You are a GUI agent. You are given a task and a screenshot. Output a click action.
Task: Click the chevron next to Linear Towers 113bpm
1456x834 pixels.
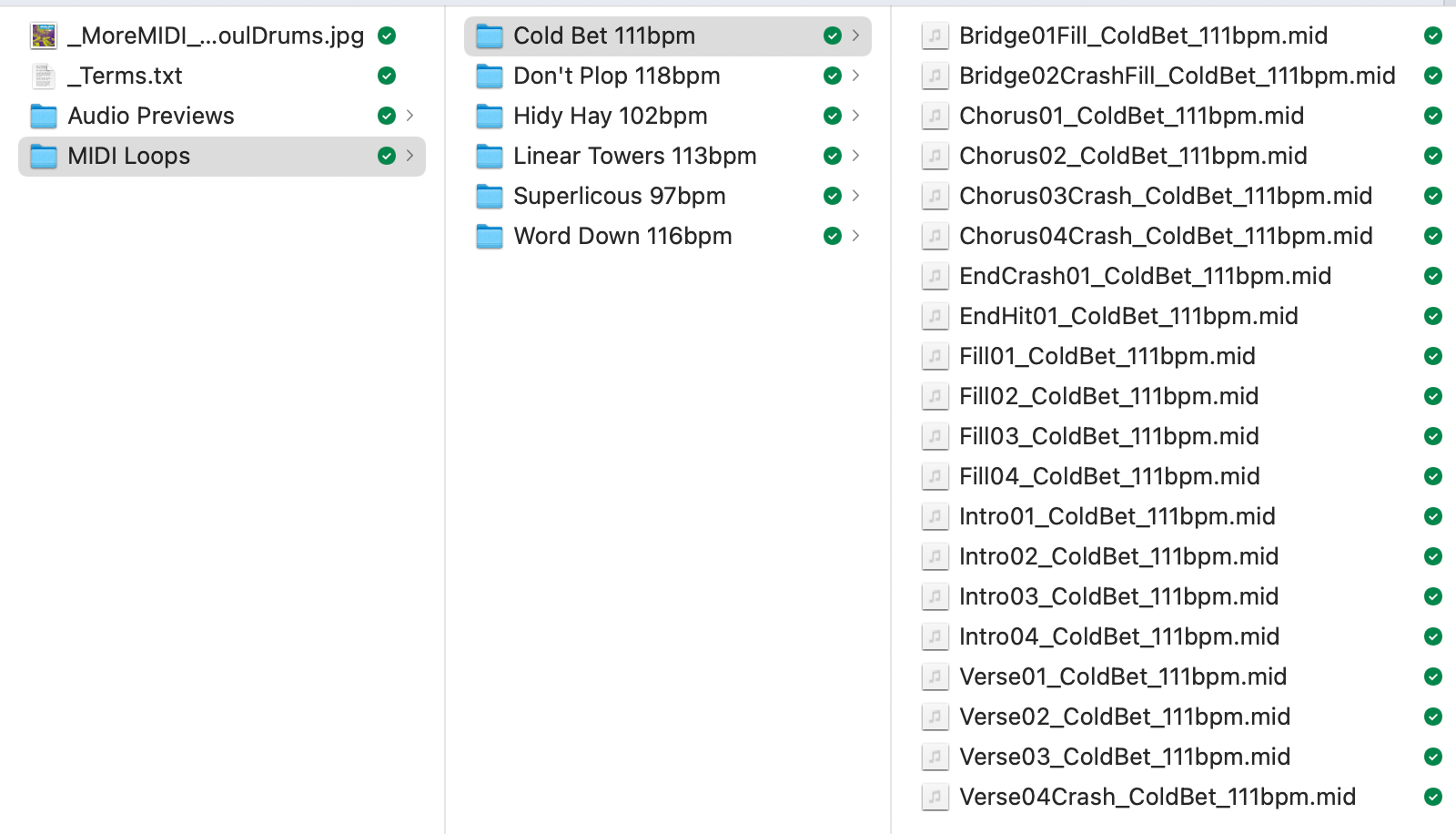(855, 156)
